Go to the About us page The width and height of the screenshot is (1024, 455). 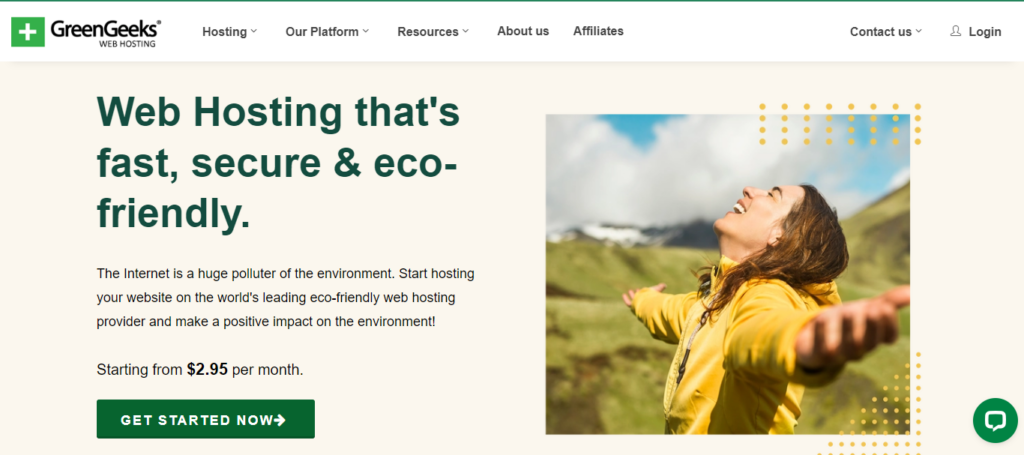coord(523,31)
